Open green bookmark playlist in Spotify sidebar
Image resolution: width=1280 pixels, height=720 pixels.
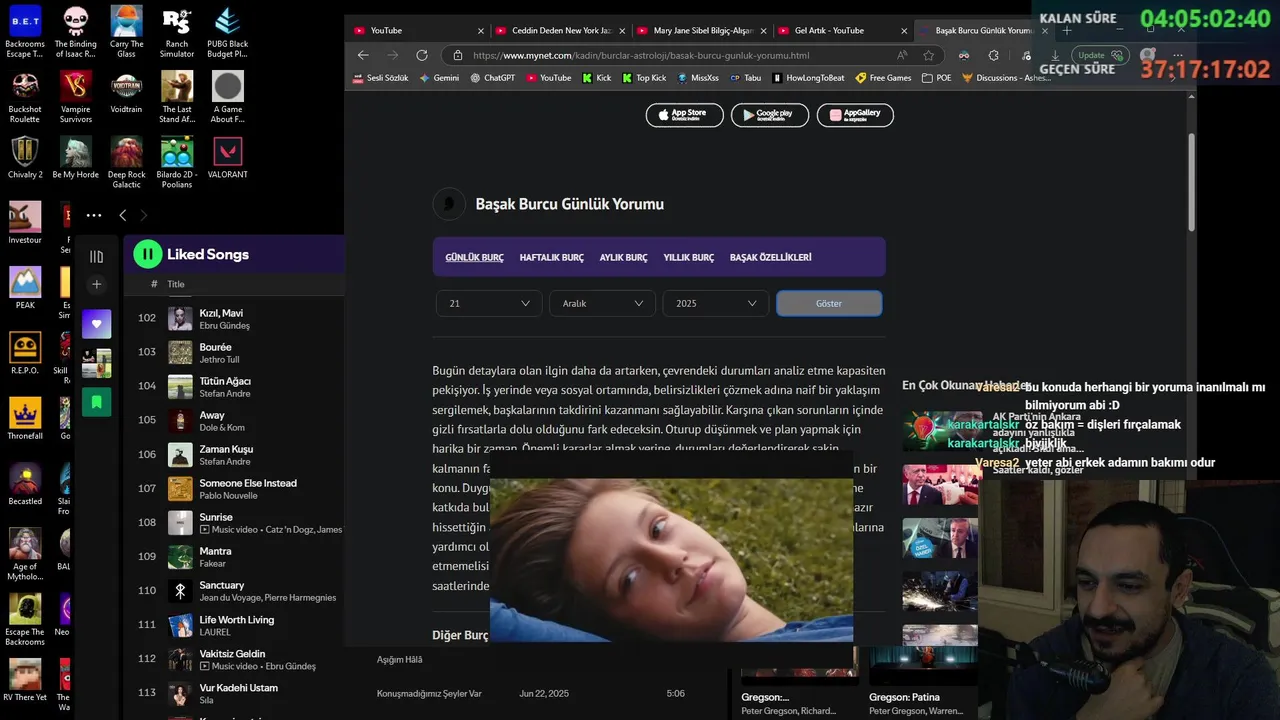coord(96,402)
